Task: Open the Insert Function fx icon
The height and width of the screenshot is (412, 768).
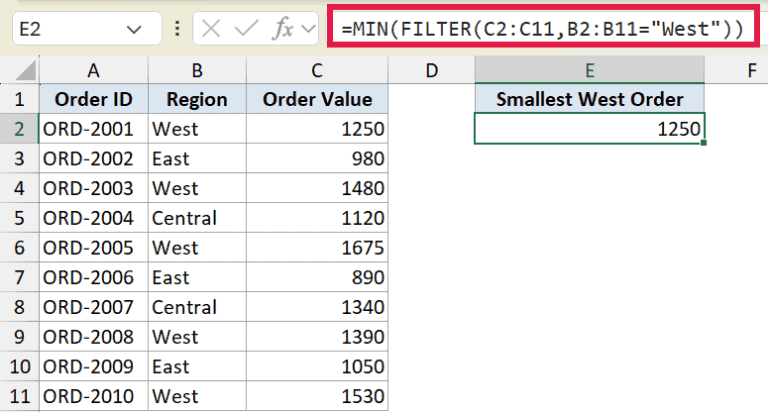Action: (x=283, y=29)
